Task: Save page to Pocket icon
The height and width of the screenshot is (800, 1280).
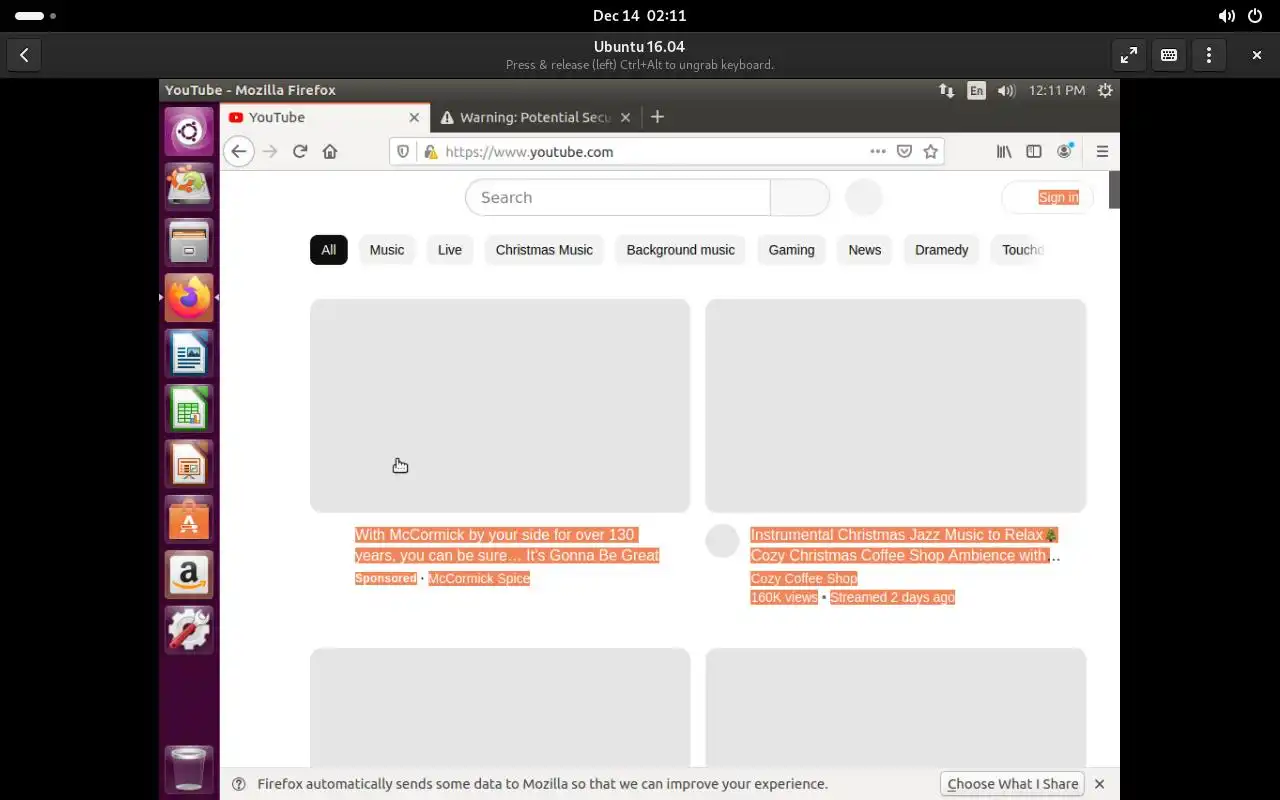Action: pos(904,152)
